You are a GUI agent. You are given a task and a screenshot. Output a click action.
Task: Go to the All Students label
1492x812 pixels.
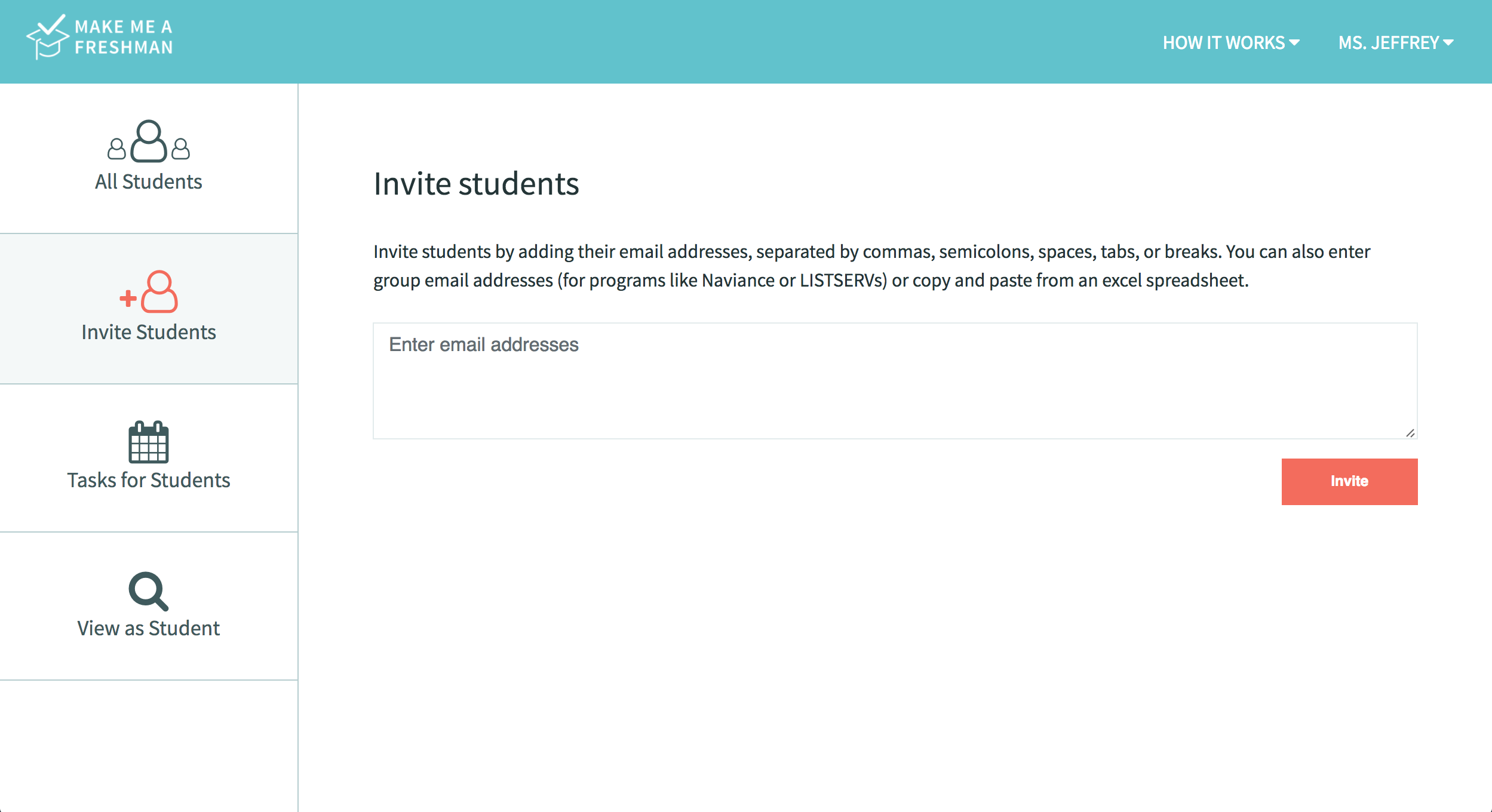pyautogui.click(x=149, y=182)
